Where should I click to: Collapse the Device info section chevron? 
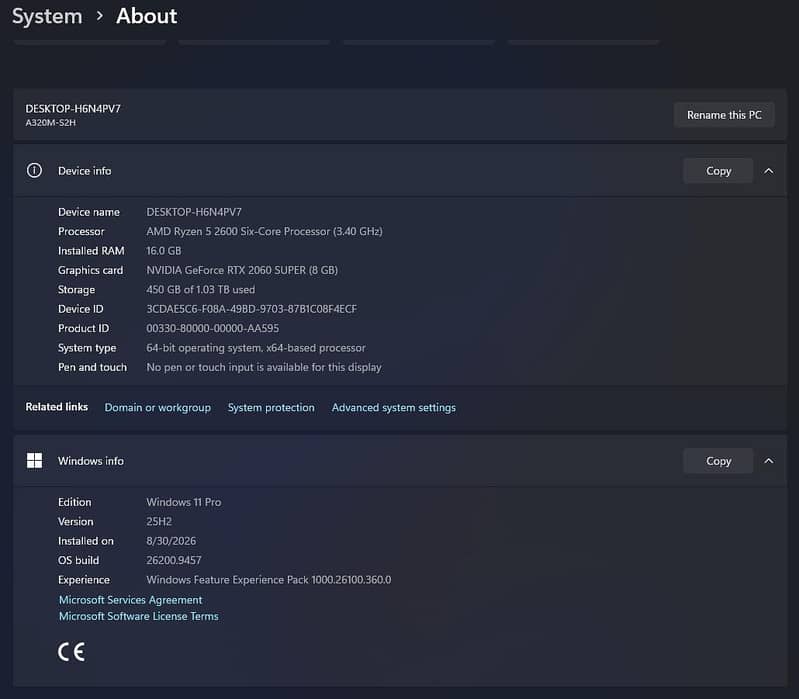tap(768, 171)
